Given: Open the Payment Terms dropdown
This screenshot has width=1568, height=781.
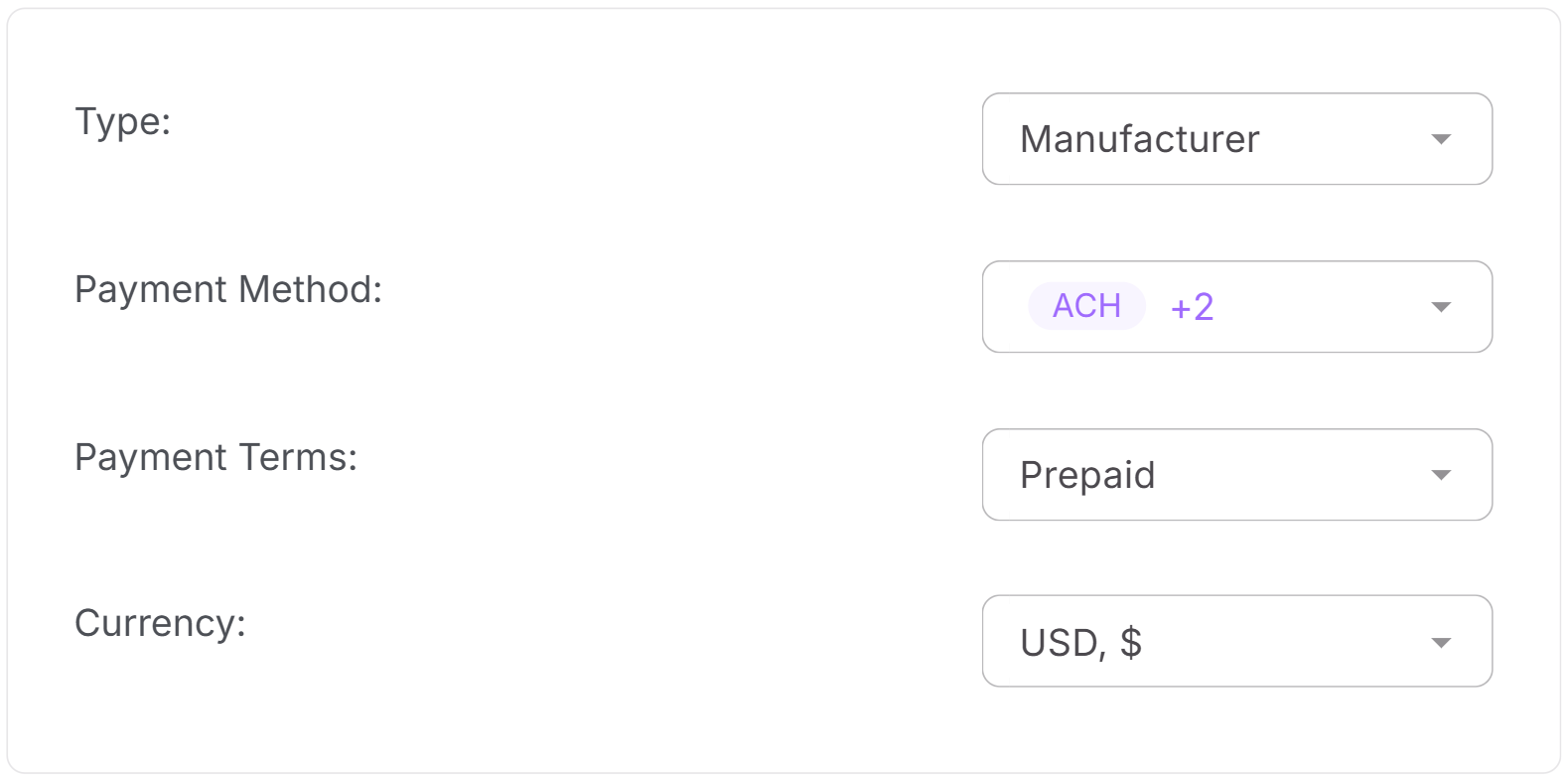Looking at the screenshot, I should pos(1236,474).
